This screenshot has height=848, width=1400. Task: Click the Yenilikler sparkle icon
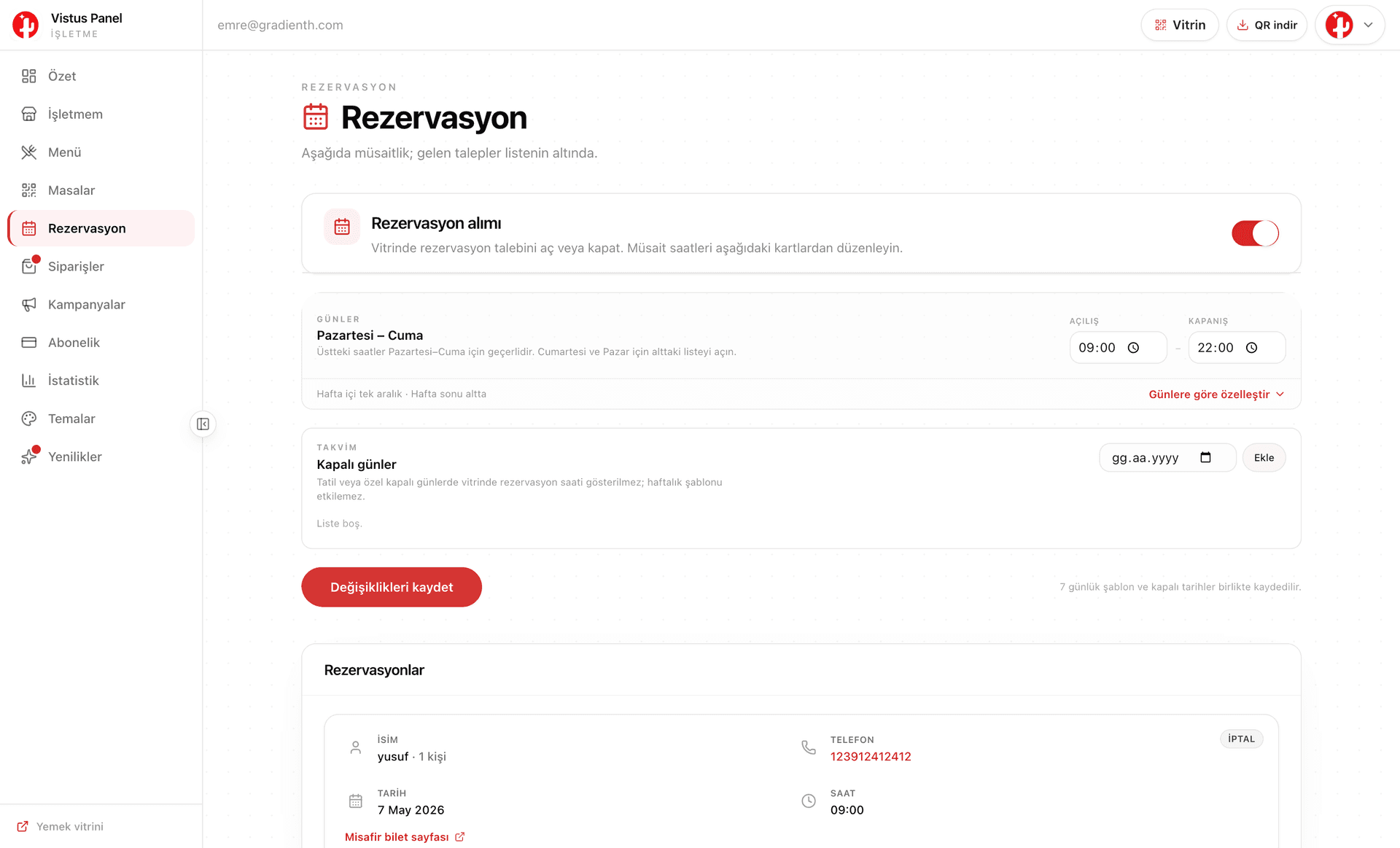29,456
